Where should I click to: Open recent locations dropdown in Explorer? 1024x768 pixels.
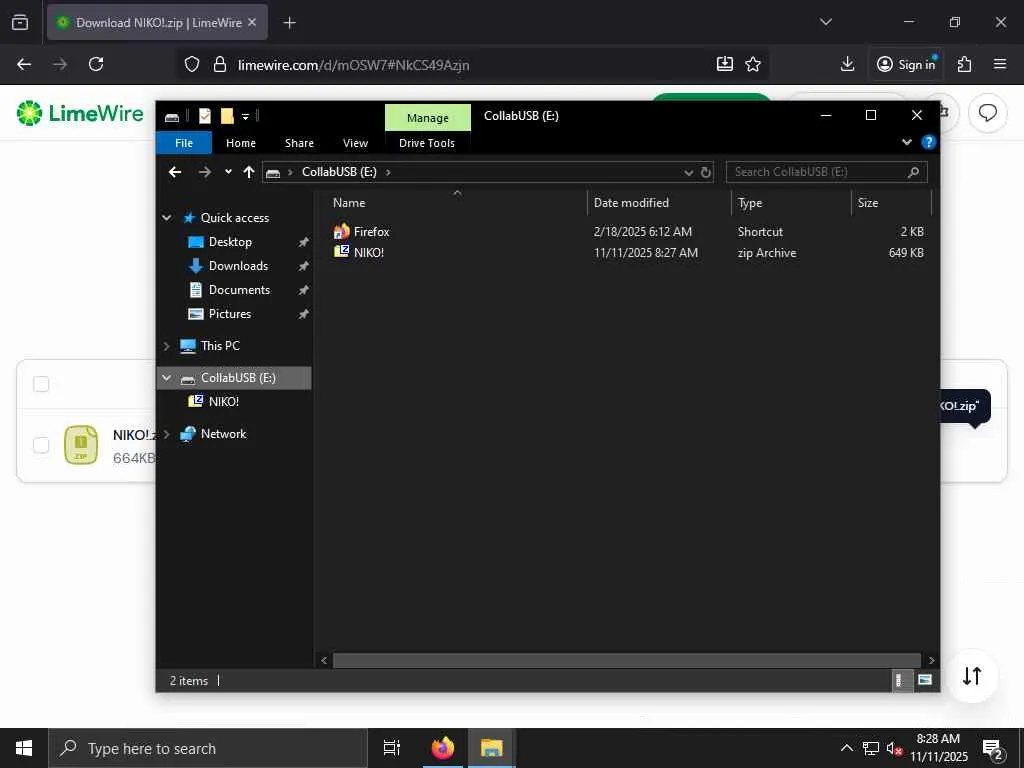pos(228,172)
